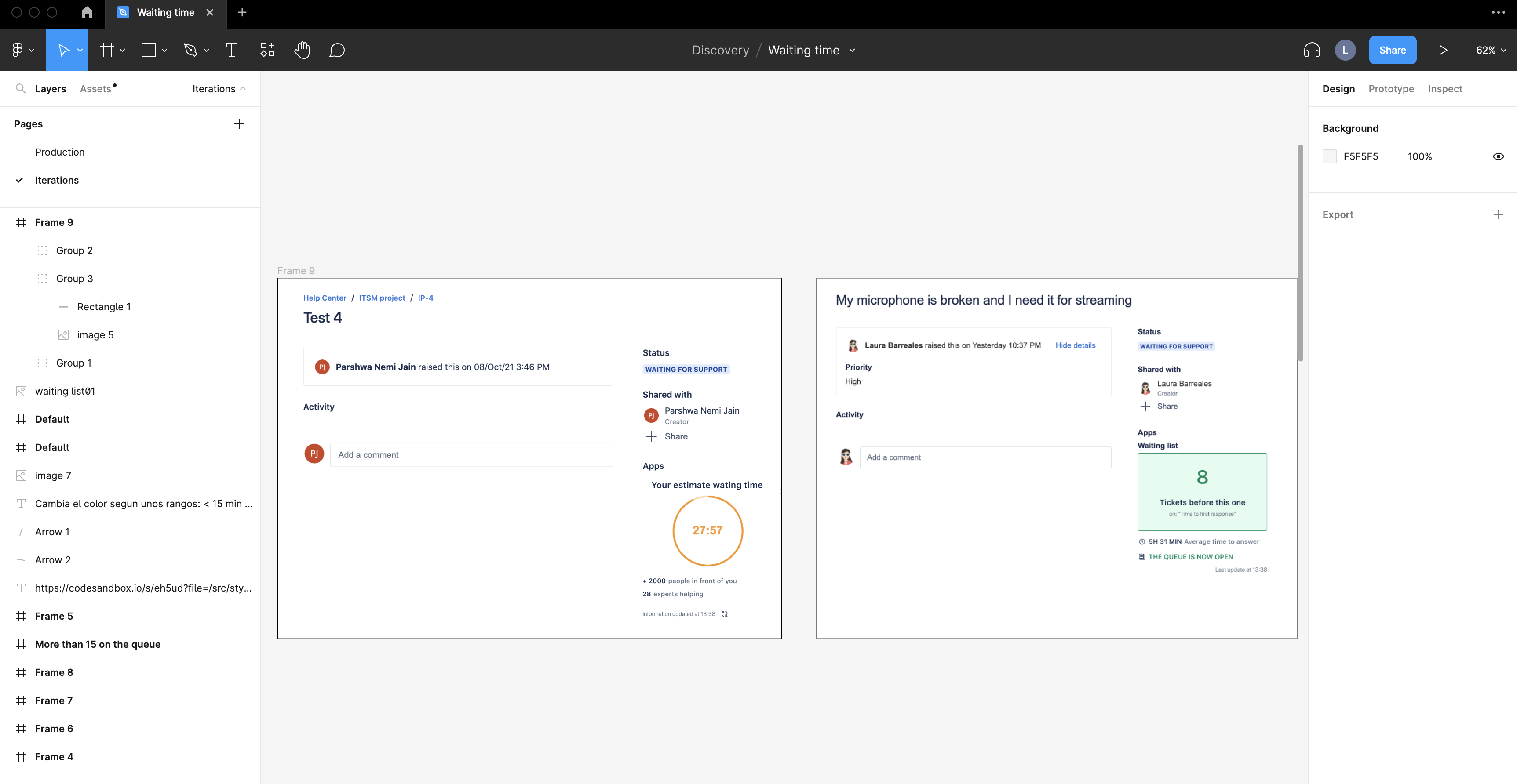Add a new page with plus icon

pos(239,123)
